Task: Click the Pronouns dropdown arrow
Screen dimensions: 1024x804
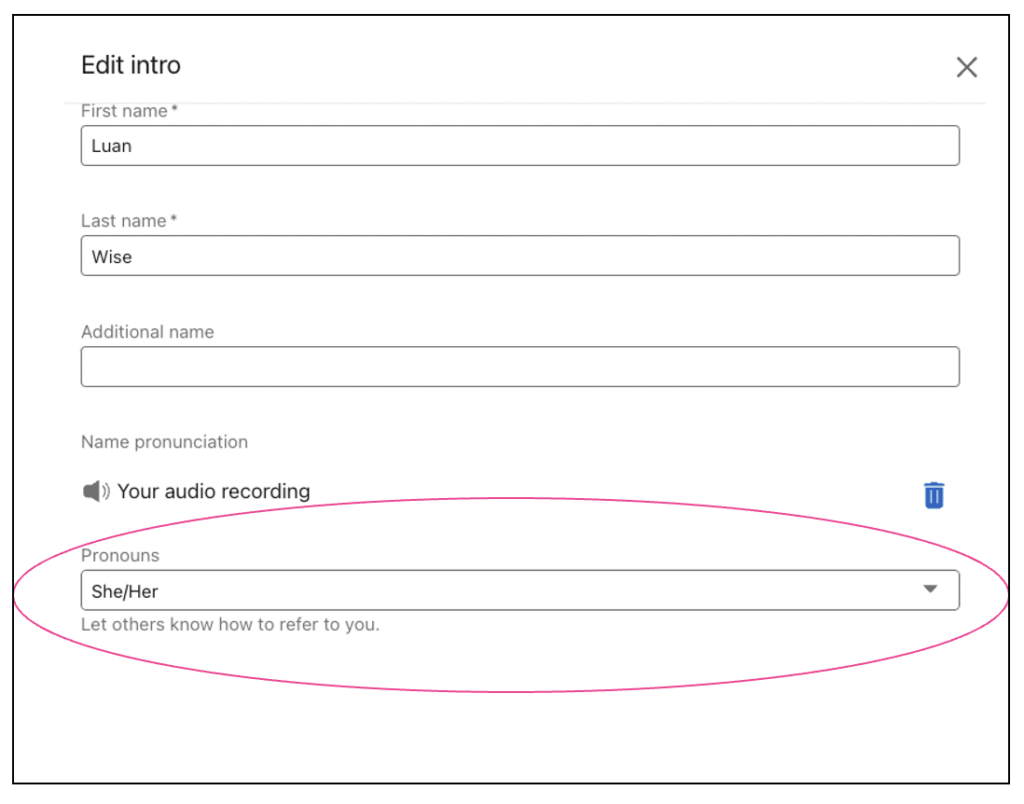Action: 931,589
